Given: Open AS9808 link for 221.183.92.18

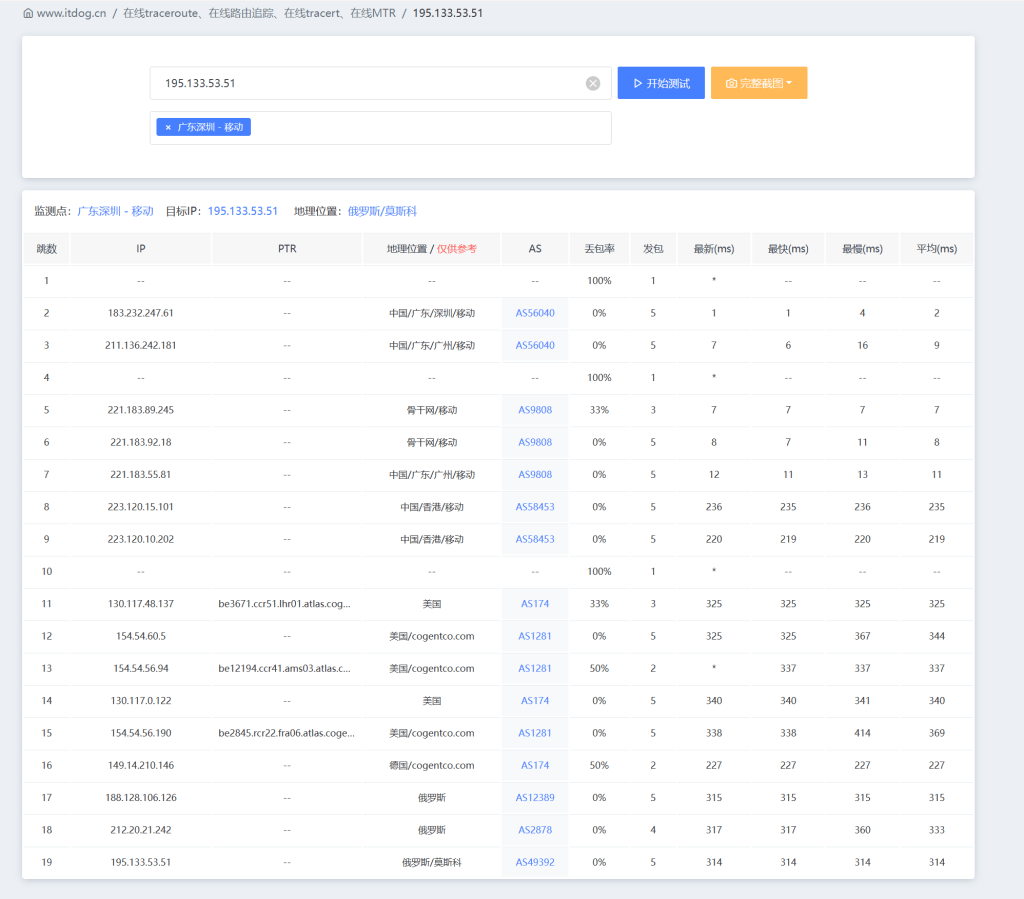Looking at the screenshot, I should (x=535, y=443).
